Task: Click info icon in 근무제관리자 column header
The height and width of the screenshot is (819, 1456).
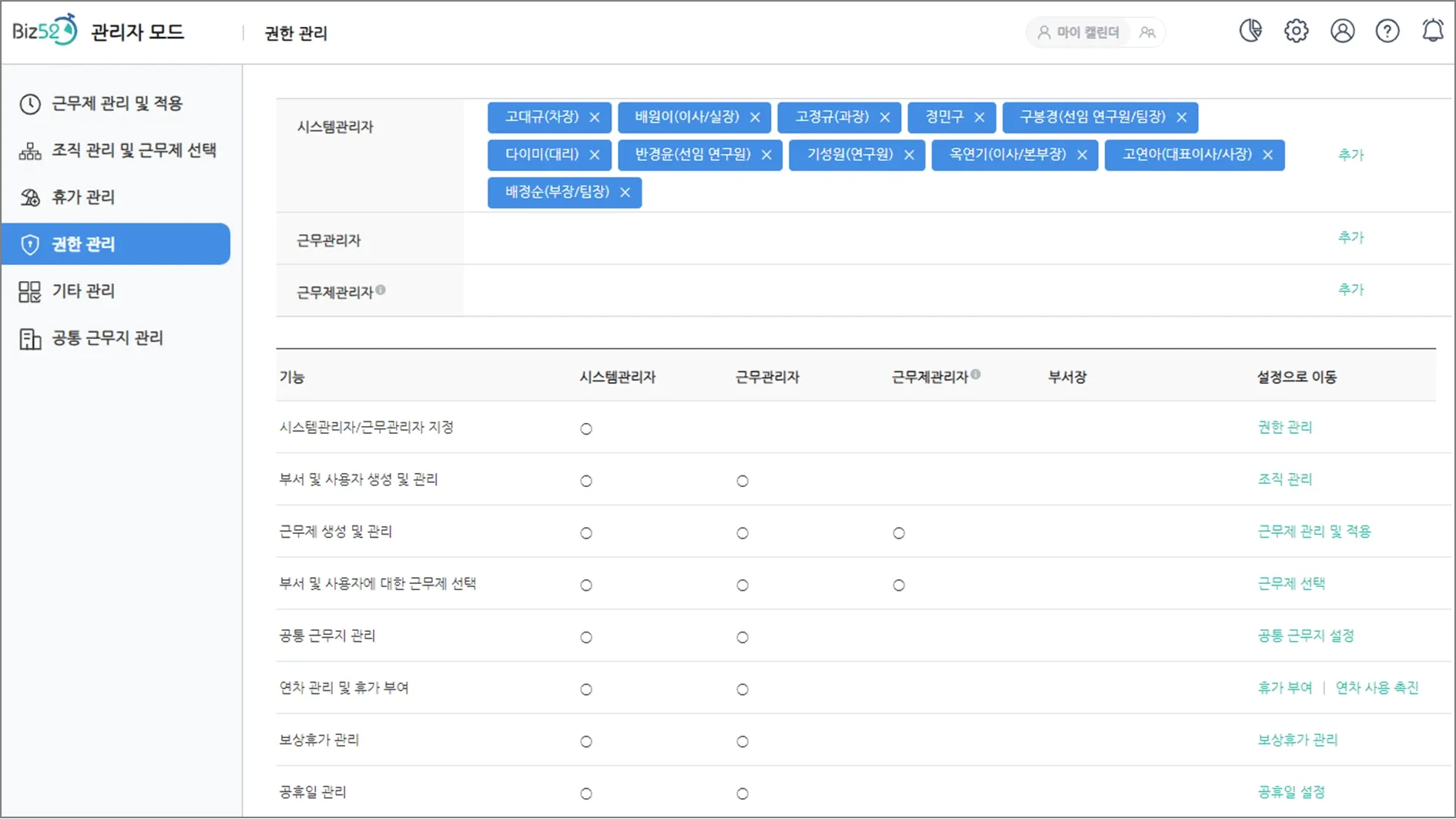Action: [975, 374]
